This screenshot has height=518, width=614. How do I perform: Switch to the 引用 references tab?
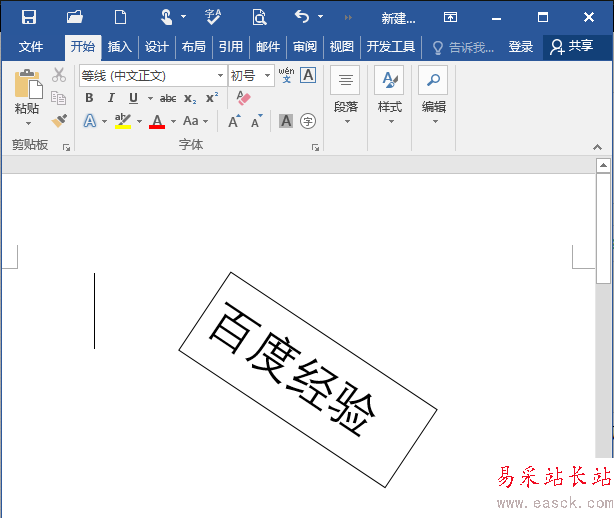tap(231, 47)
